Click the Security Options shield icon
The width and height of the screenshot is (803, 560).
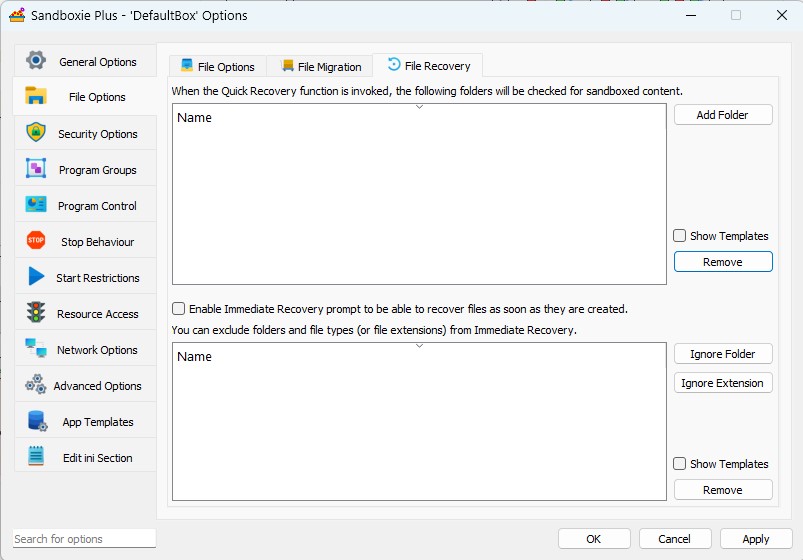point(36,133)
